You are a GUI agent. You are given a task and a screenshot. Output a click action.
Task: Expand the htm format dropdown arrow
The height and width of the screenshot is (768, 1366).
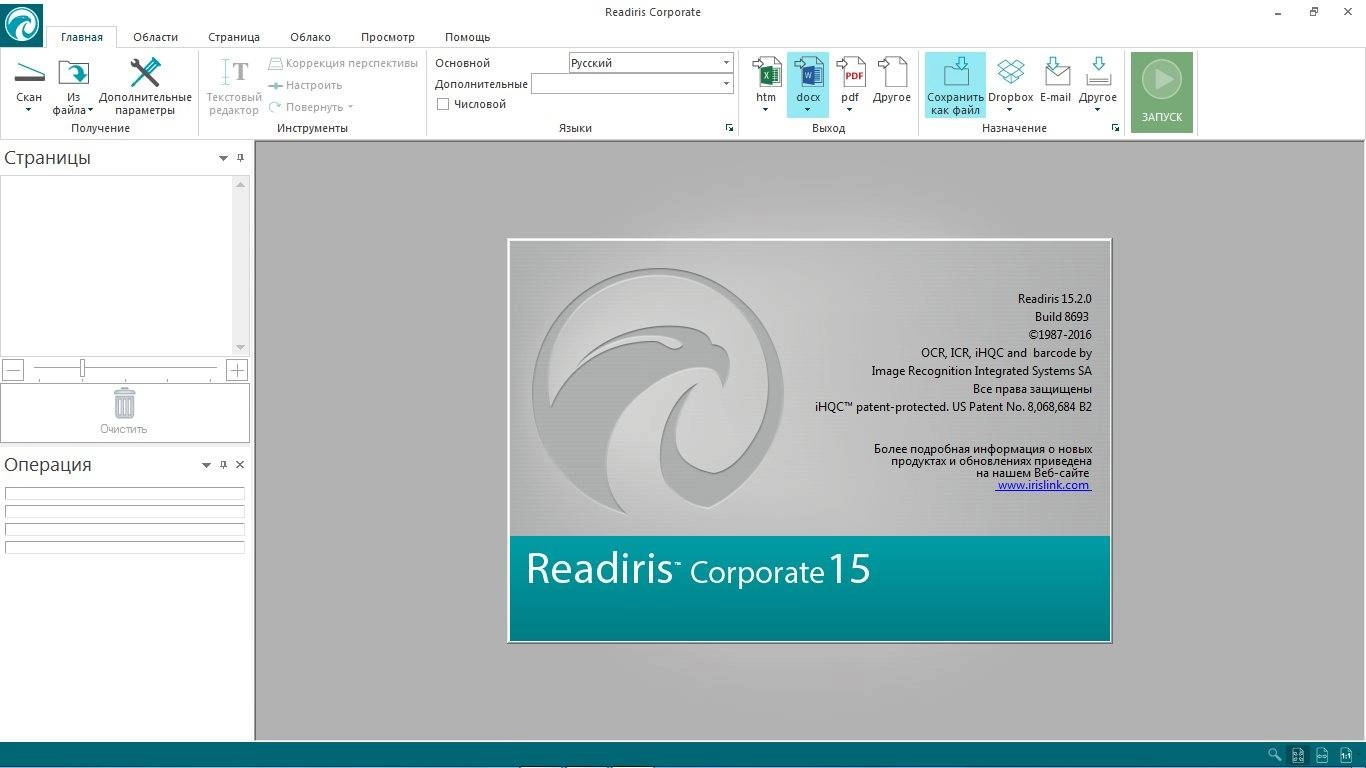[x=766, y=110]
